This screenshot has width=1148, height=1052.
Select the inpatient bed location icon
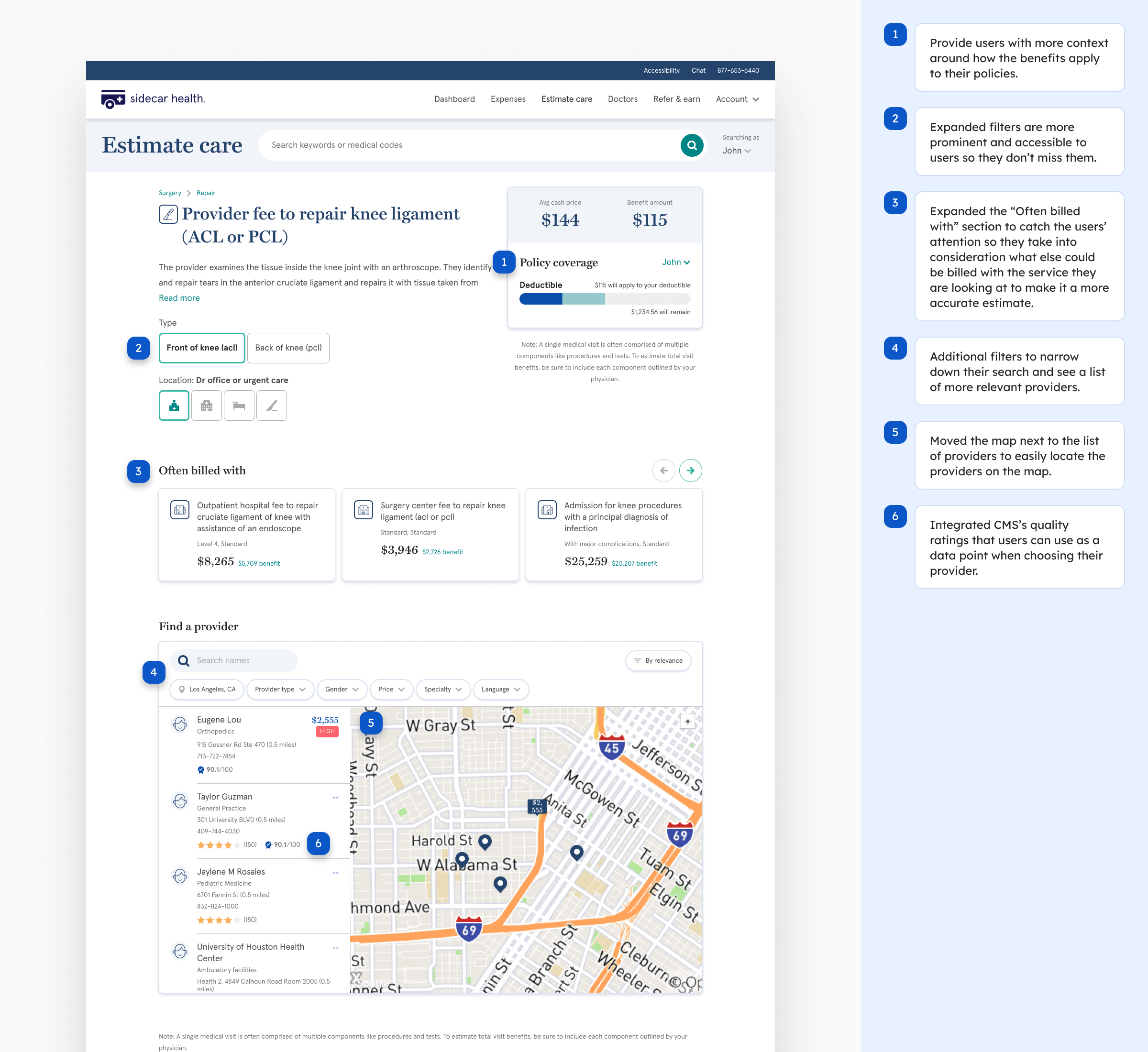click(x=239, y=405)
